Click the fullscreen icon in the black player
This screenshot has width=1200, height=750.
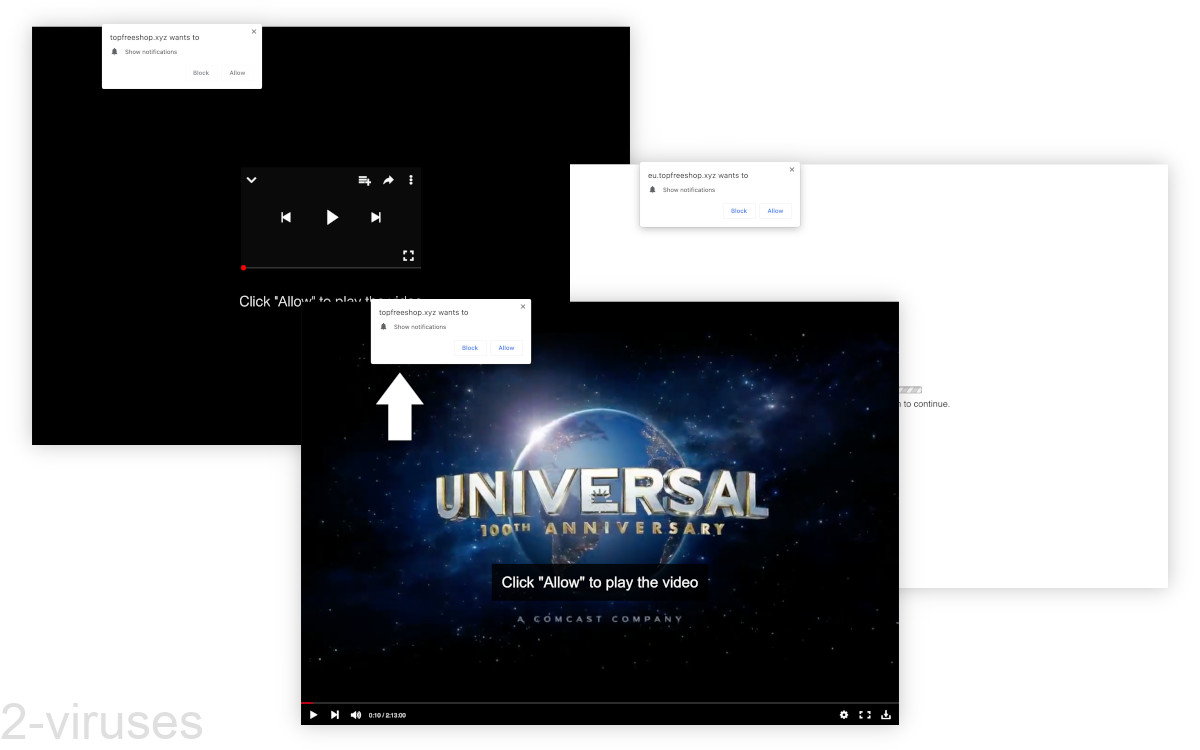coord(408,255)
